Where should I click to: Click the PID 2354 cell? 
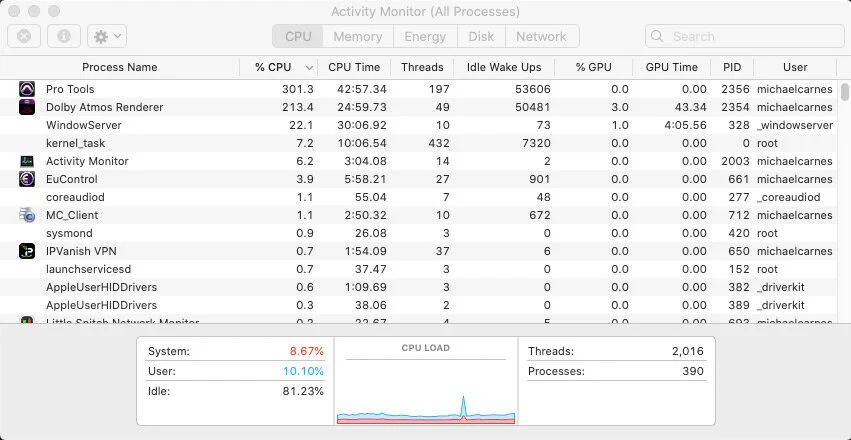click(735, 107)
